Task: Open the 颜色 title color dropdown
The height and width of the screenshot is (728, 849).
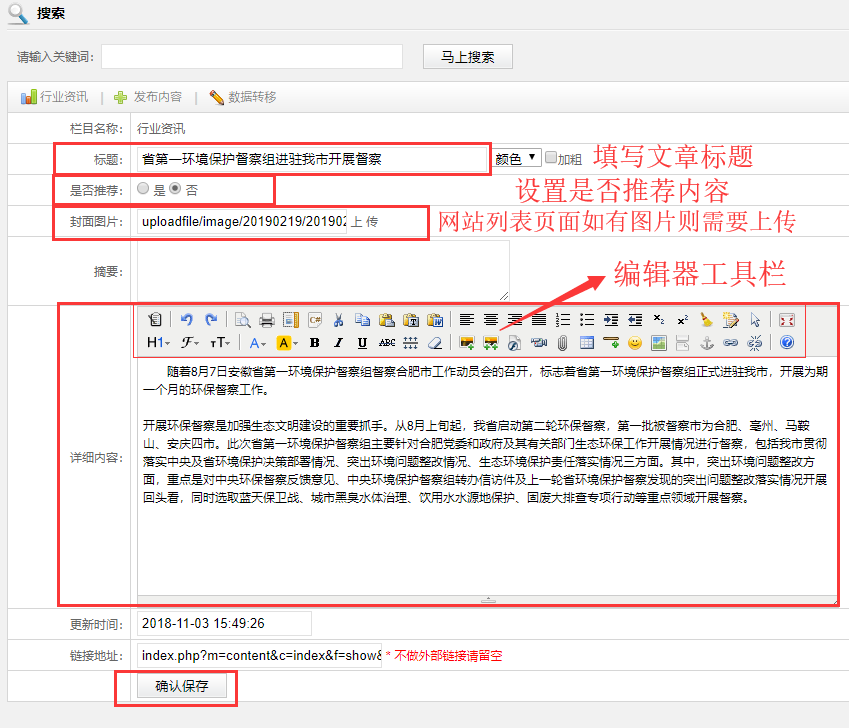Action: (517, 158)
